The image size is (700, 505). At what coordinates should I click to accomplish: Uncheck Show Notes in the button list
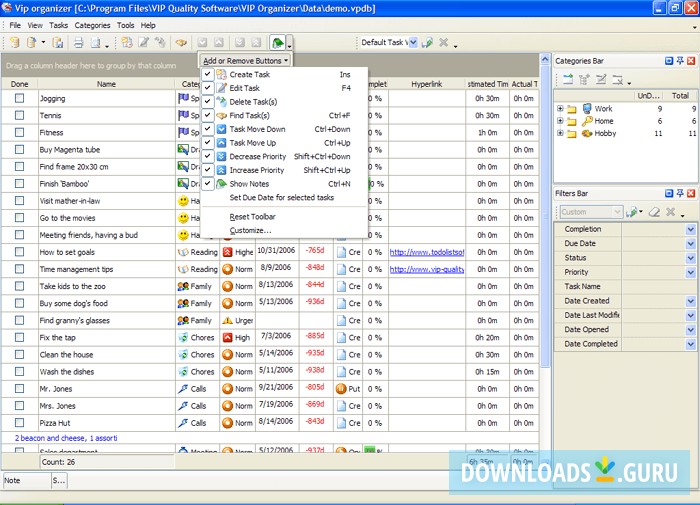point(208,184)
